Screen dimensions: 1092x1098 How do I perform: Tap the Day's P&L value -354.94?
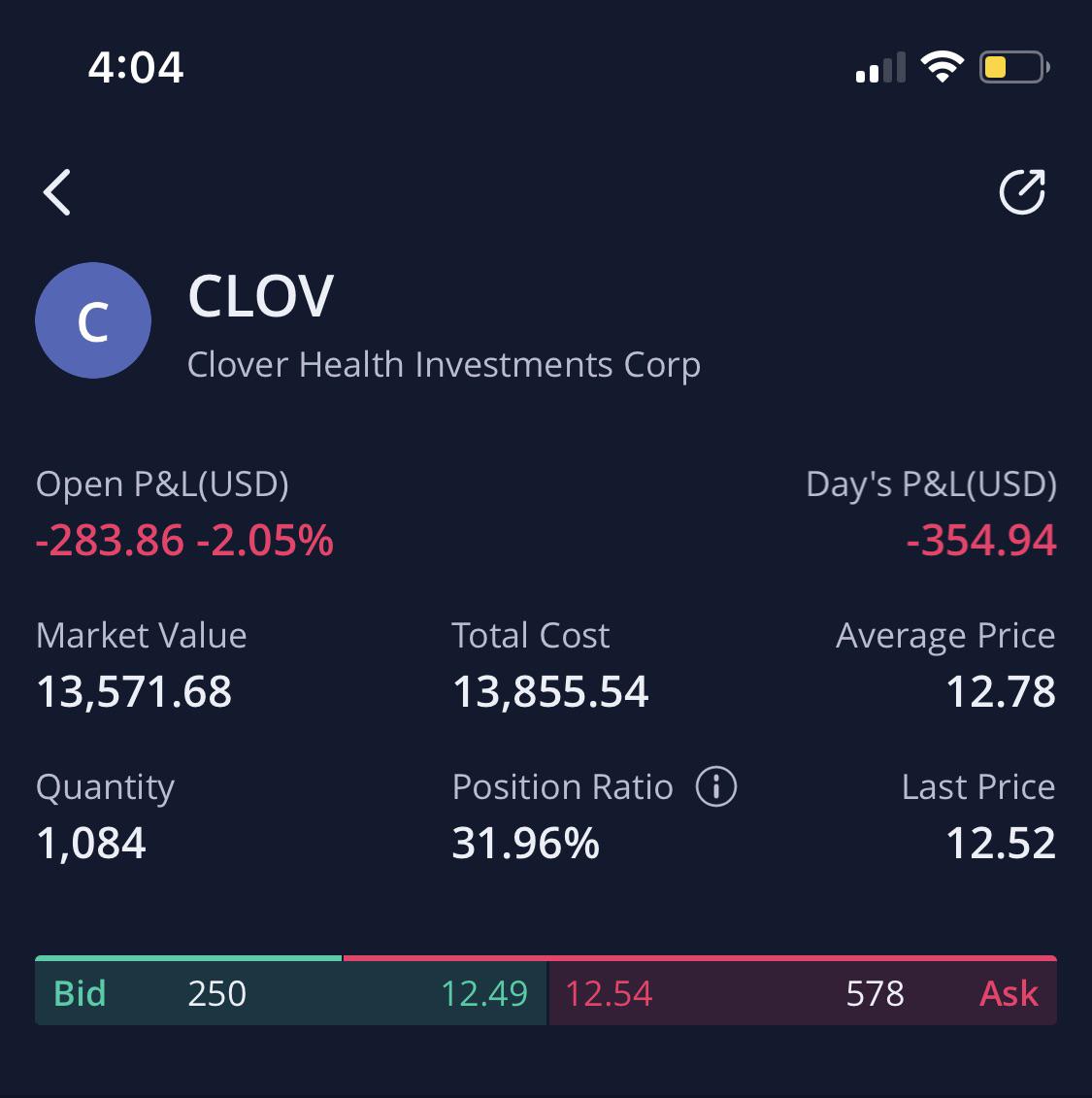tap(979, 541)
